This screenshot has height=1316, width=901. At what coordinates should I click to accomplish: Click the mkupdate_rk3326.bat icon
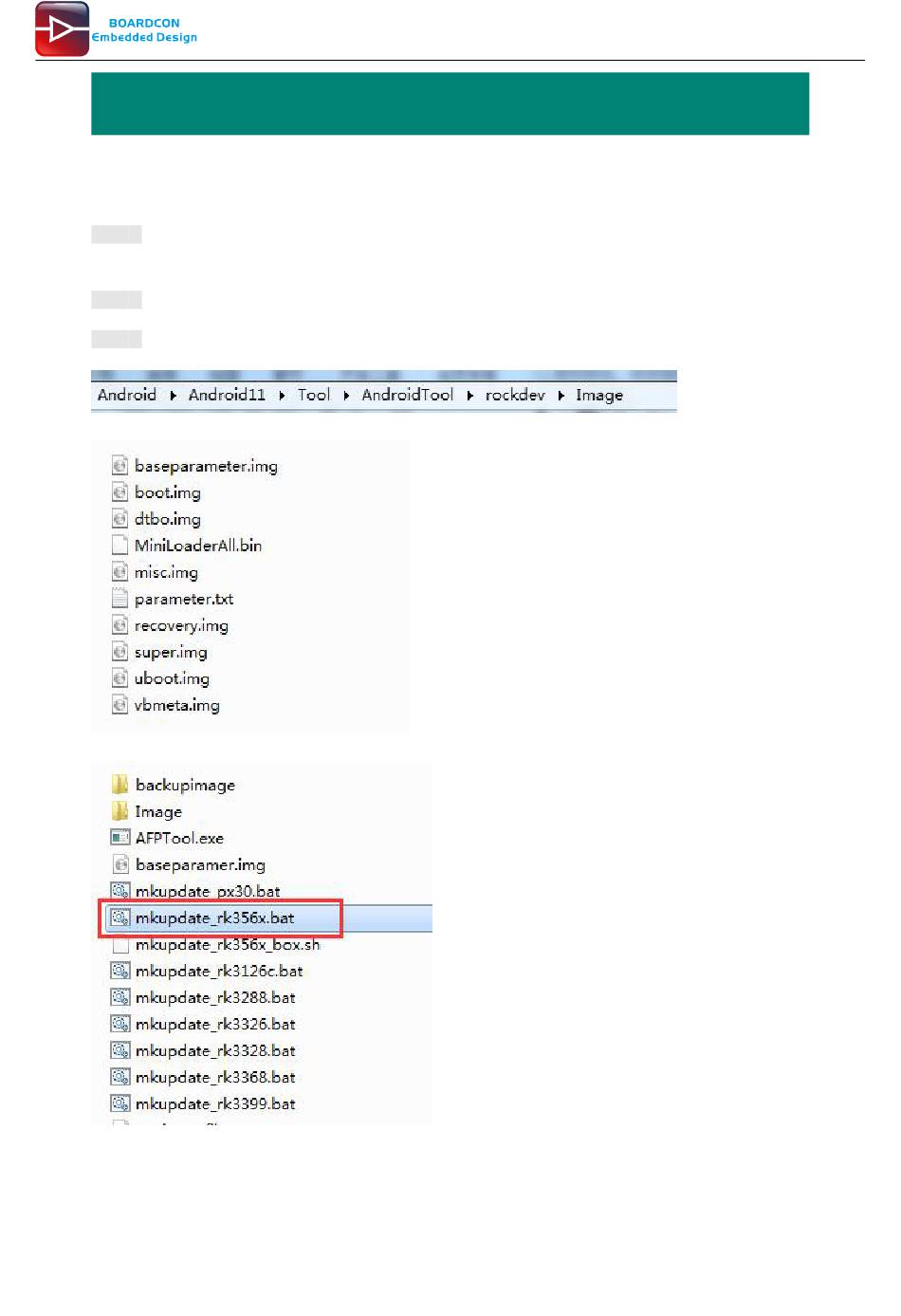[120, 1024]
